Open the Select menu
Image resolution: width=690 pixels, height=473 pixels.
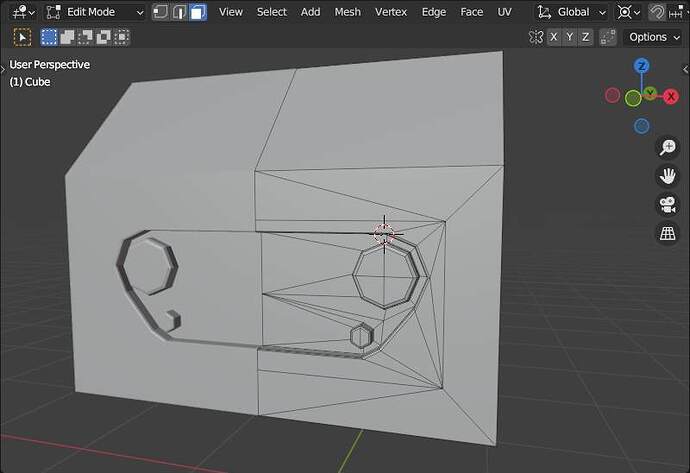tap(272, 12)
